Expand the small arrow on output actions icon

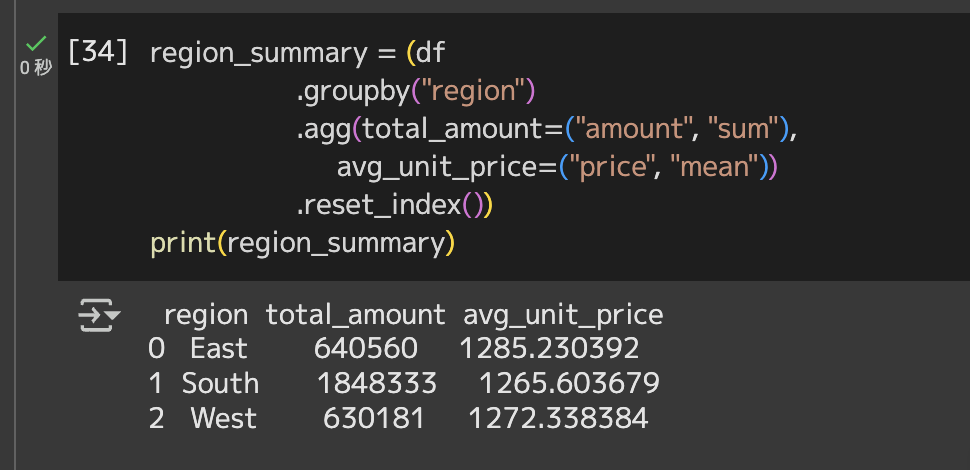pyautogui.click(x=113, y=316)
